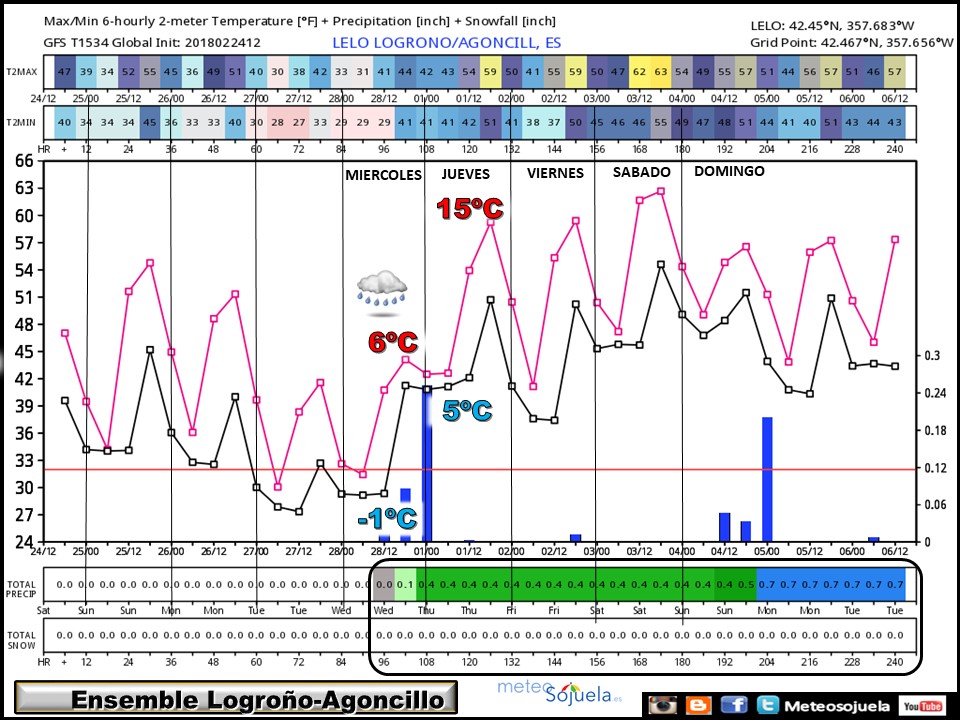The height and width of the screenshot is (720, 960).
Task: Click the TOTAL PRECIP 0.5 cell
Action: [746, 585]
